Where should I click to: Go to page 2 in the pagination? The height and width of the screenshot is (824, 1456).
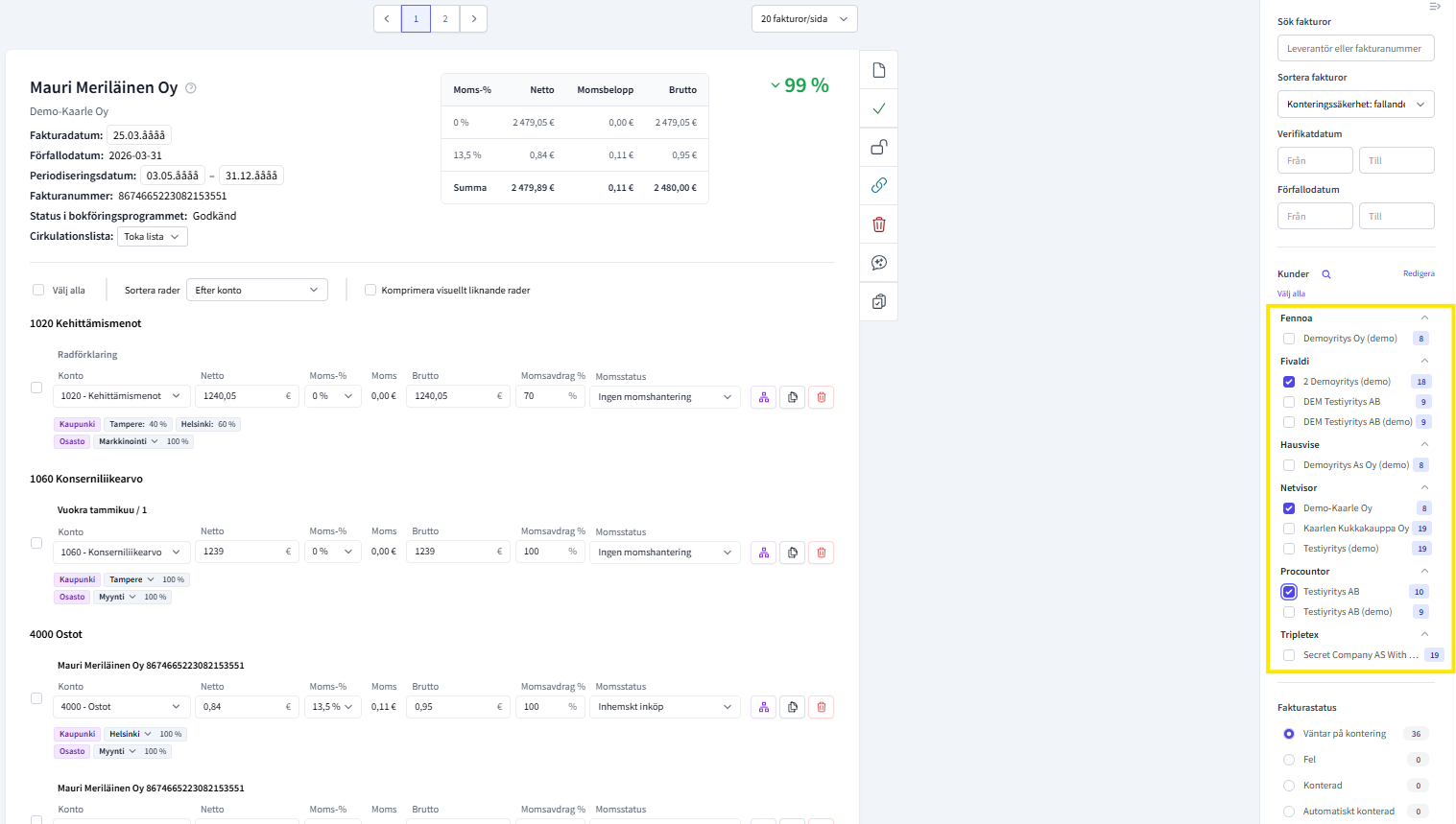[444, 18]
